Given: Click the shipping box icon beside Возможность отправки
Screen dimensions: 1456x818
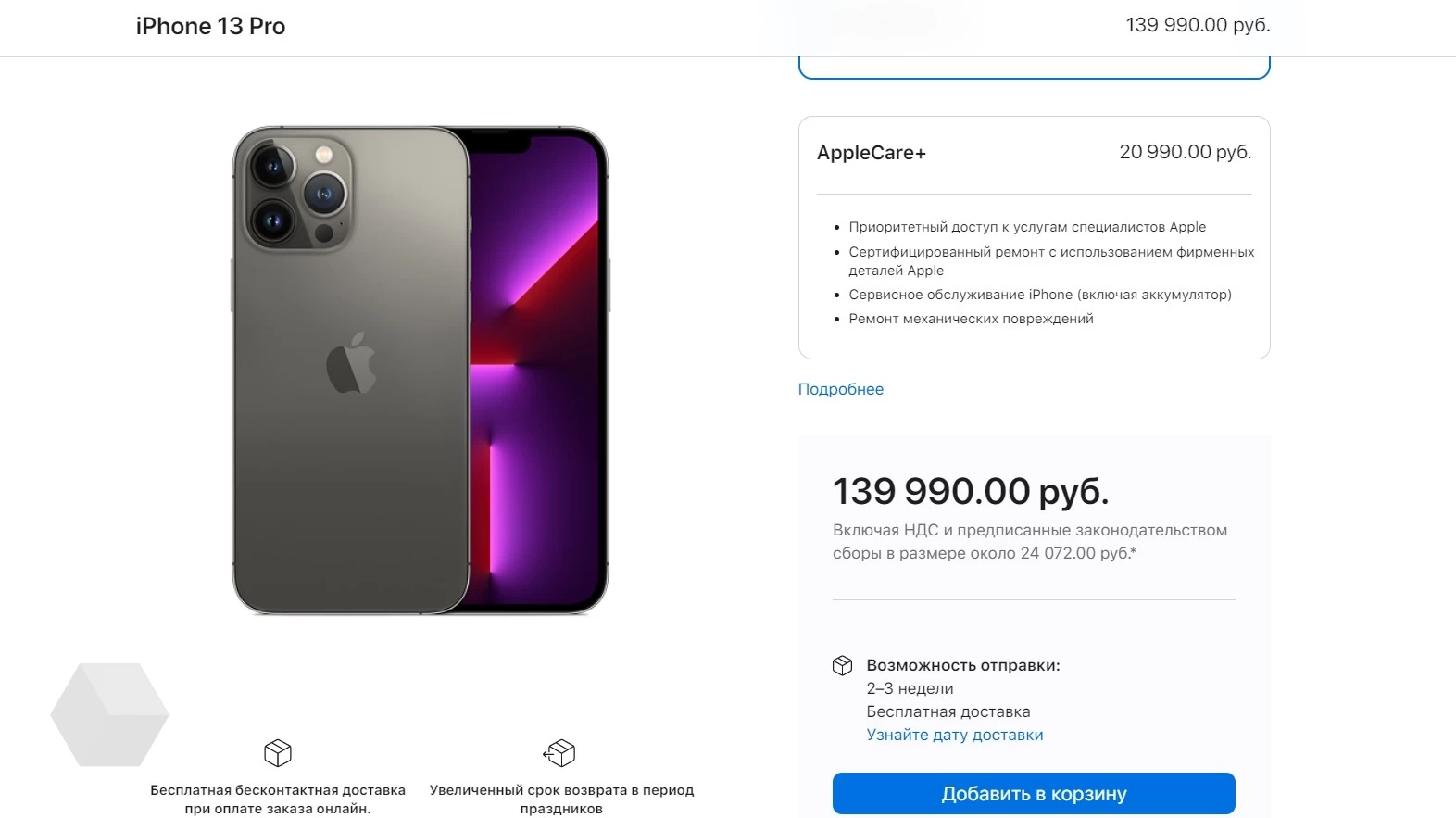Looking at the screenshot, I should pyautogui.click(x=842, y=665).
